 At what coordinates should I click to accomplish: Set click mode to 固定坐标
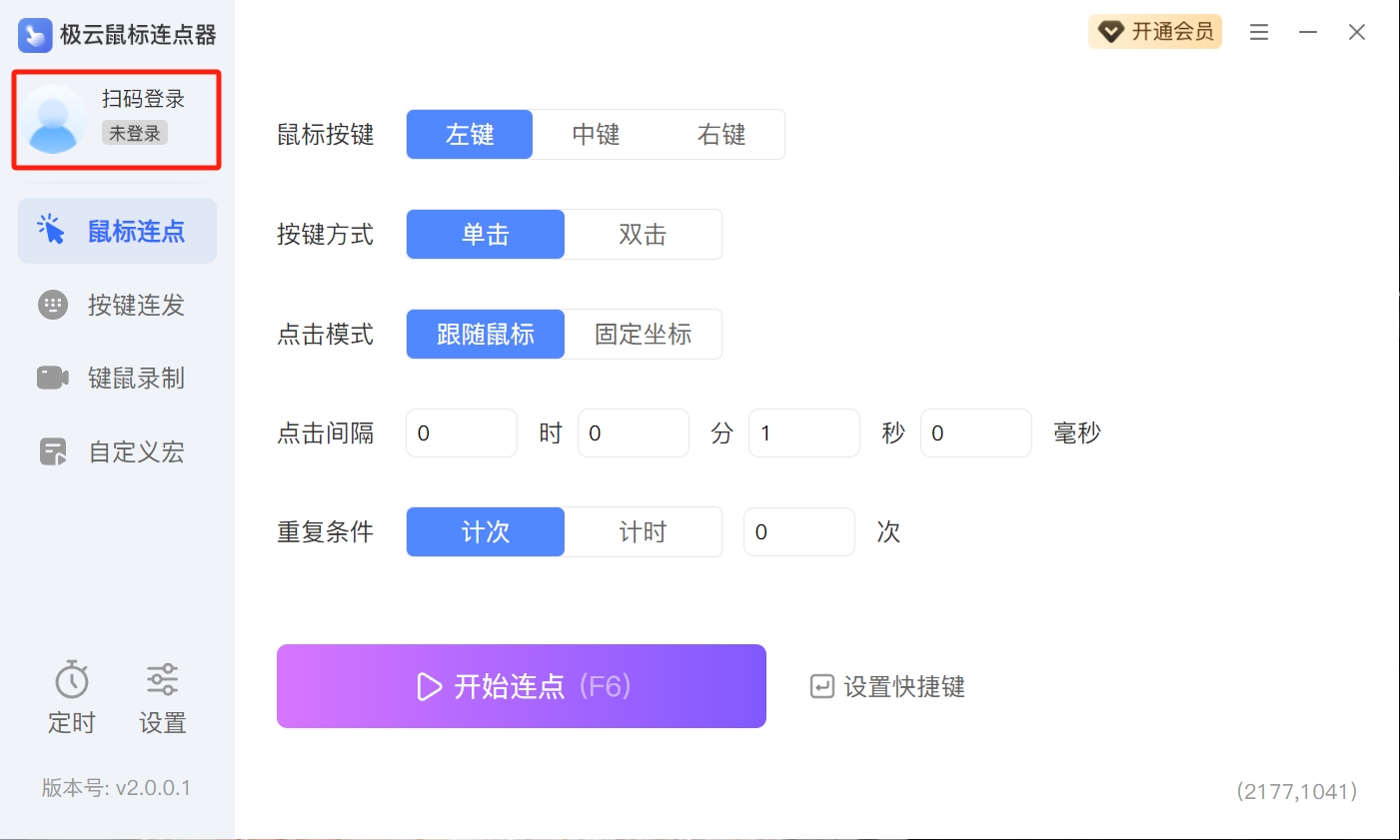click(643, 335)
